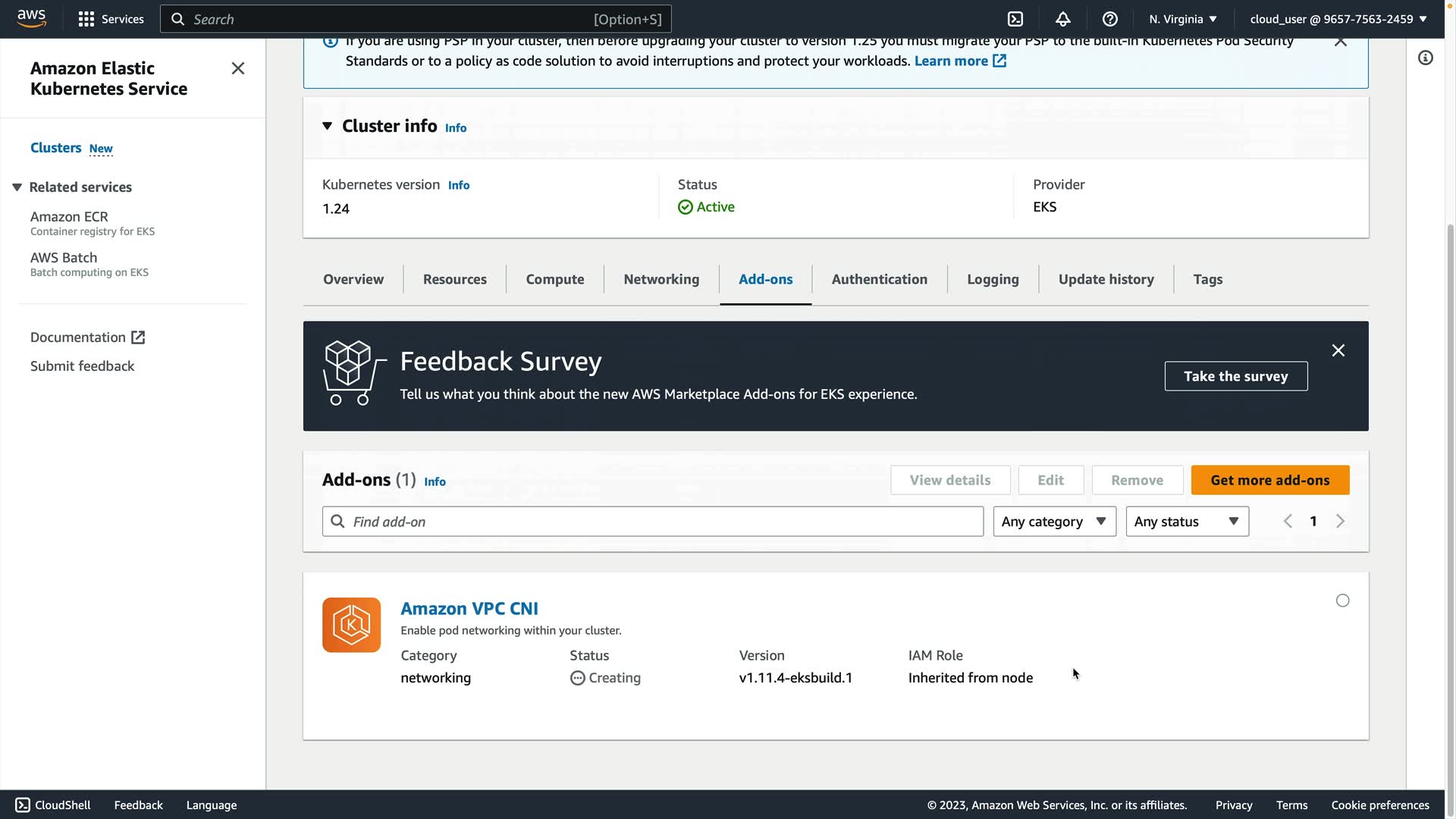1456x819 pixels.
Task: Click the Amazon VPC CNI add-on icon
Action: pyautogui.click(x=351, y=625)
